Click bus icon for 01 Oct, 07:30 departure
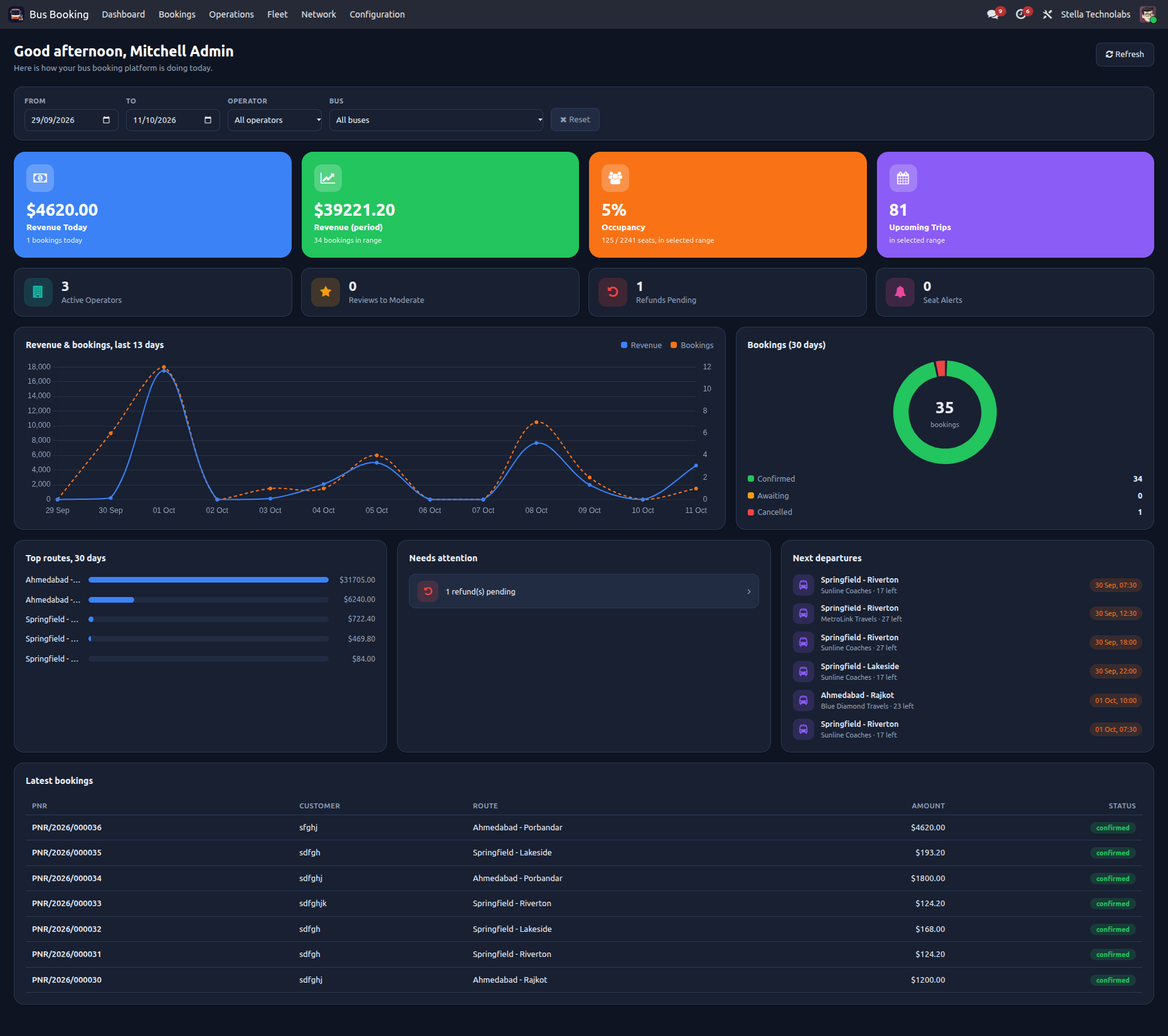The height and width of the screenshot is (1036, 1168). (804, 729)
